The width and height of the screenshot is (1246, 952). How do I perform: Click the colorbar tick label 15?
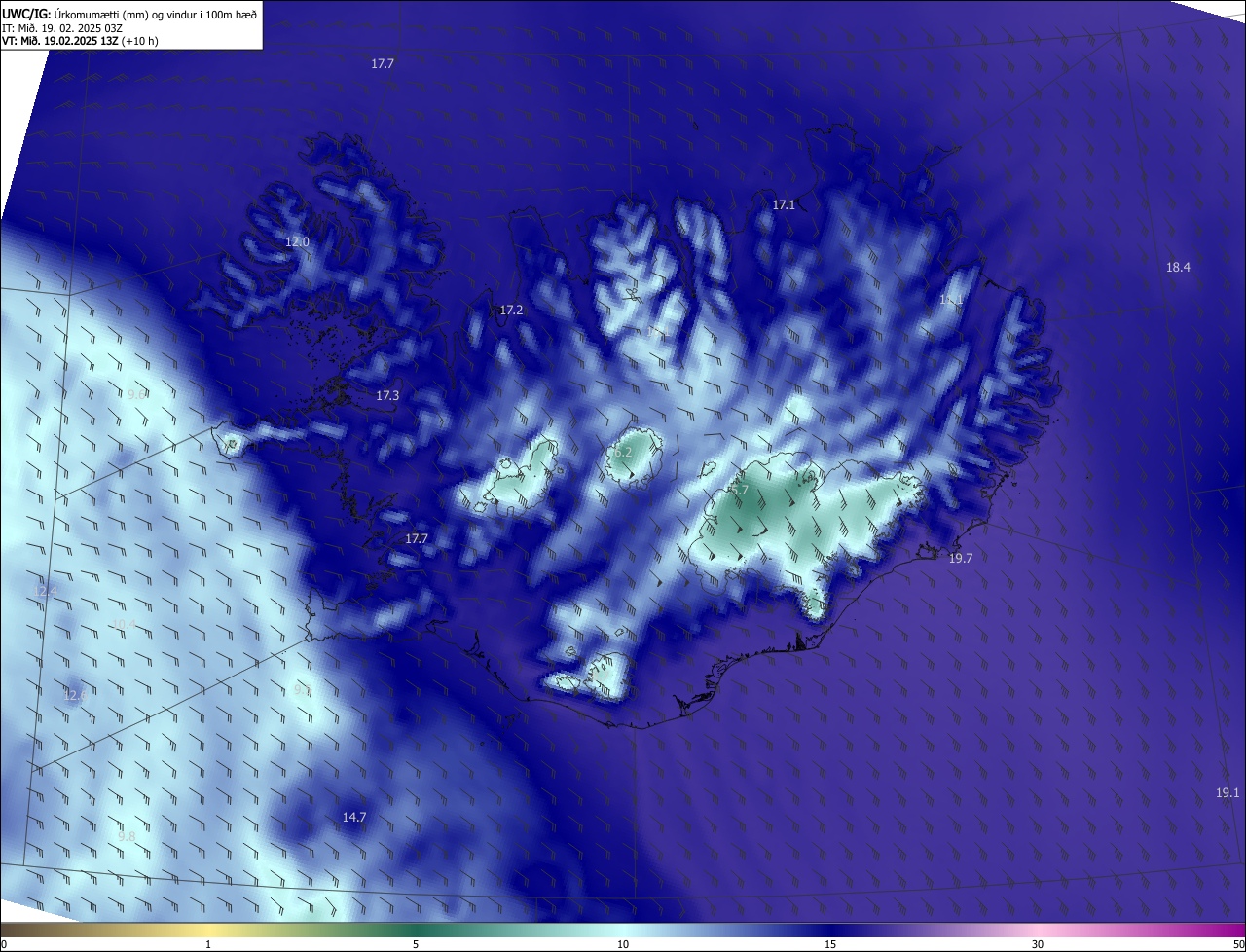click(x=830, y=944)
